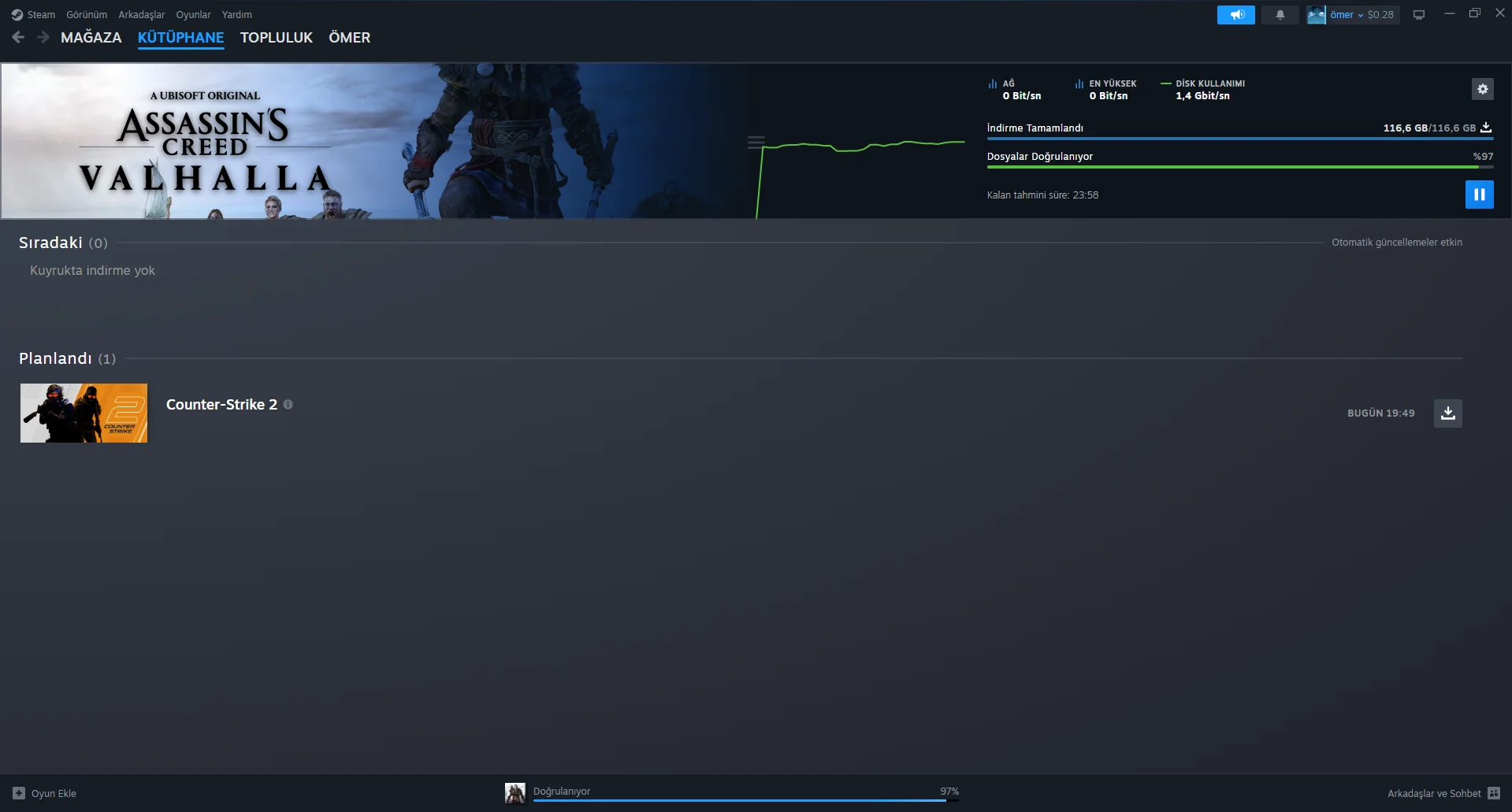Open the ÖMER profile tab
The width and height of the screenshot is (1512, 812).
click(350, 37)
